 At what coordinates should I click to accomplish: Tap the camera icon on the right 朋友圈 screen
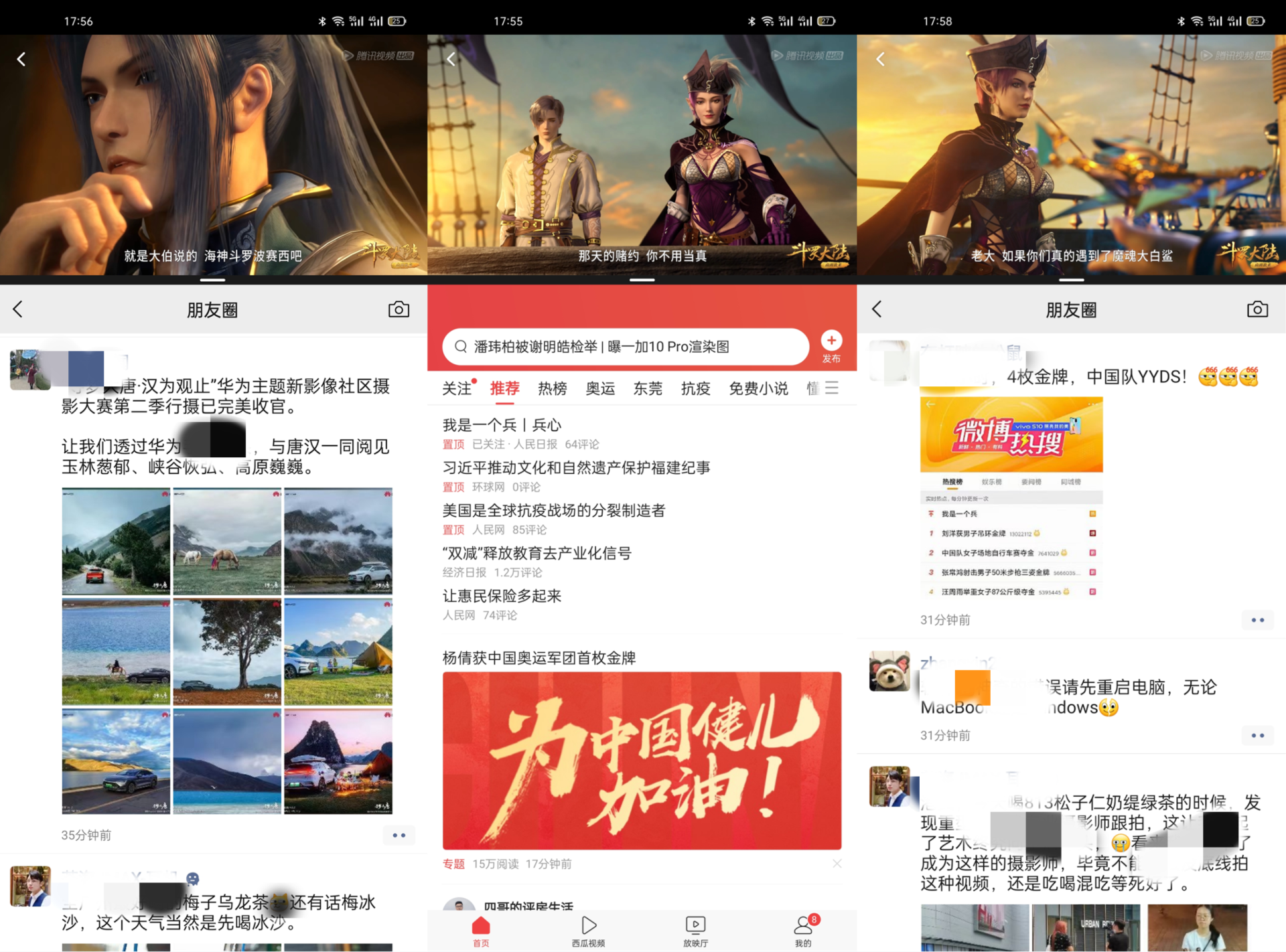pos(1257,309)
